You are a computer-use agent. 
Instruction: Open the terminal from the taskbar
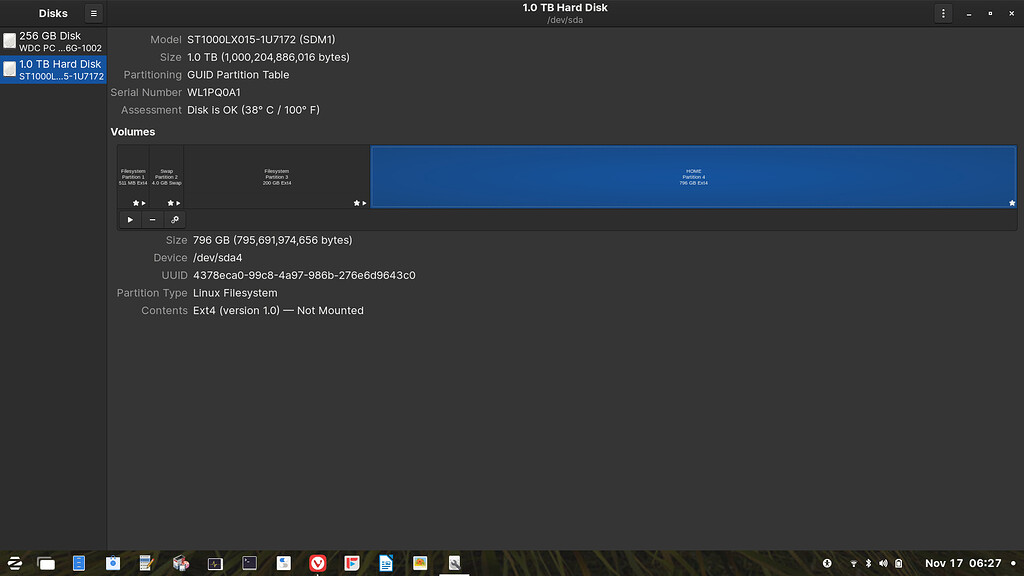249,563
